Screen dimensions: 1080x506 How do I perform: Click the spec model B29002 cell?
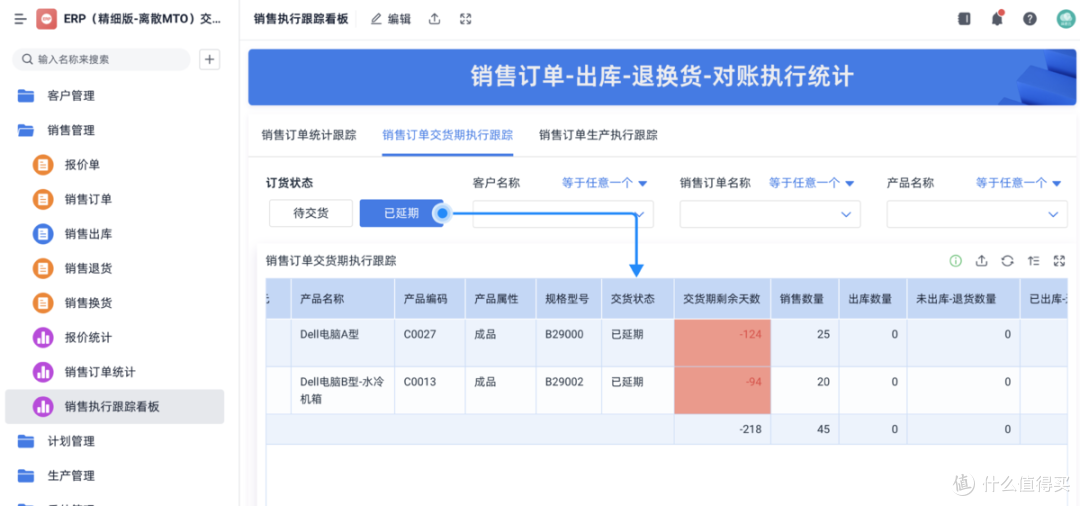pyautogui.click(x=569, y=390)
